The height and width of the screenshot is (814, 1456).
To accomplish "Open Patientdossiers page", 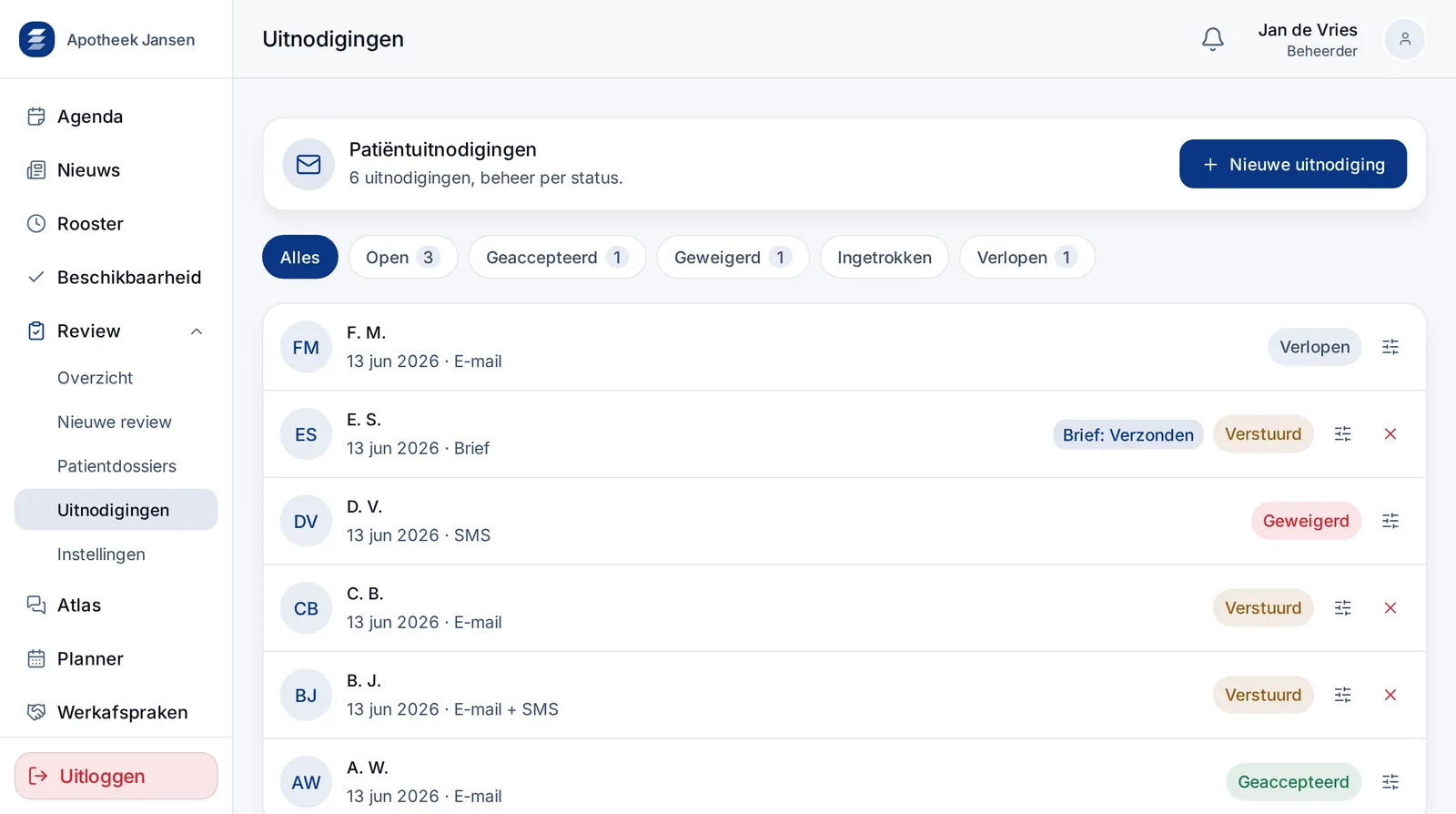I will [116, 466].
